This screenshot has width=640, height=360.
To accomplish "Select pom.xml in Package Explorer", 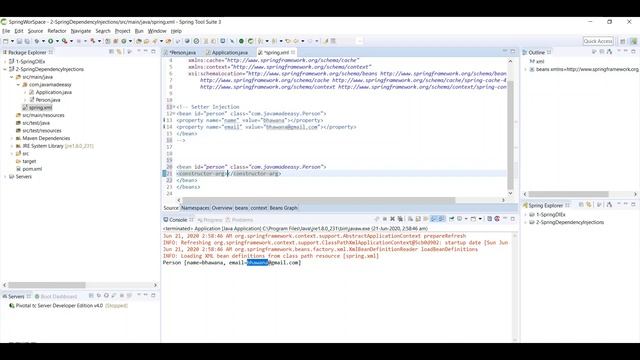I will (x=32, y=169).
